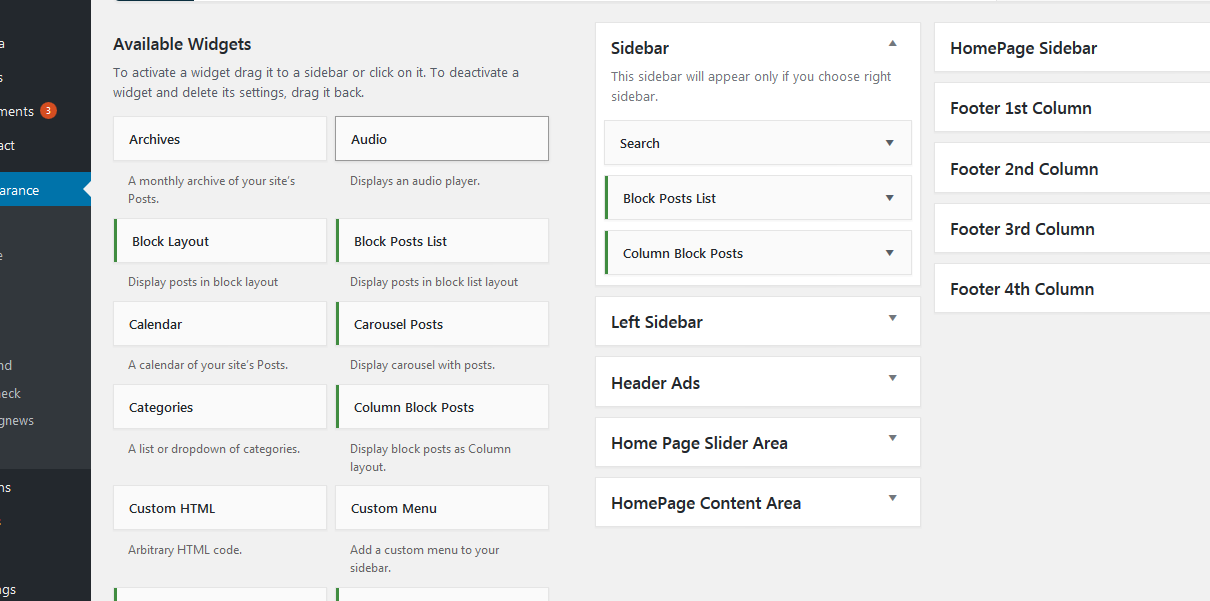
Task: Expand Block Posts List widget in Sidebar
Action: [x=889, y=198]
